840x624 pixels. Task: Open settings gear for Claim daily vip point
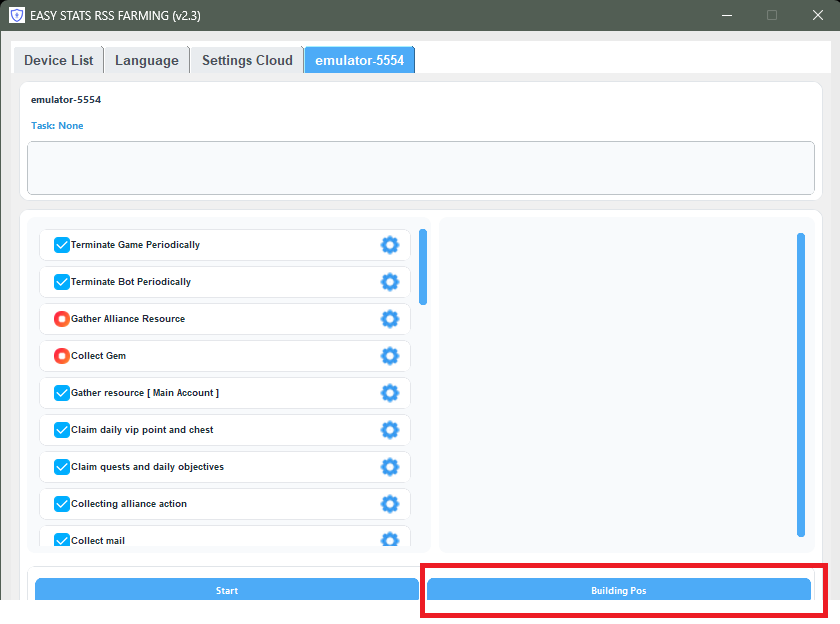click(389, 430)
